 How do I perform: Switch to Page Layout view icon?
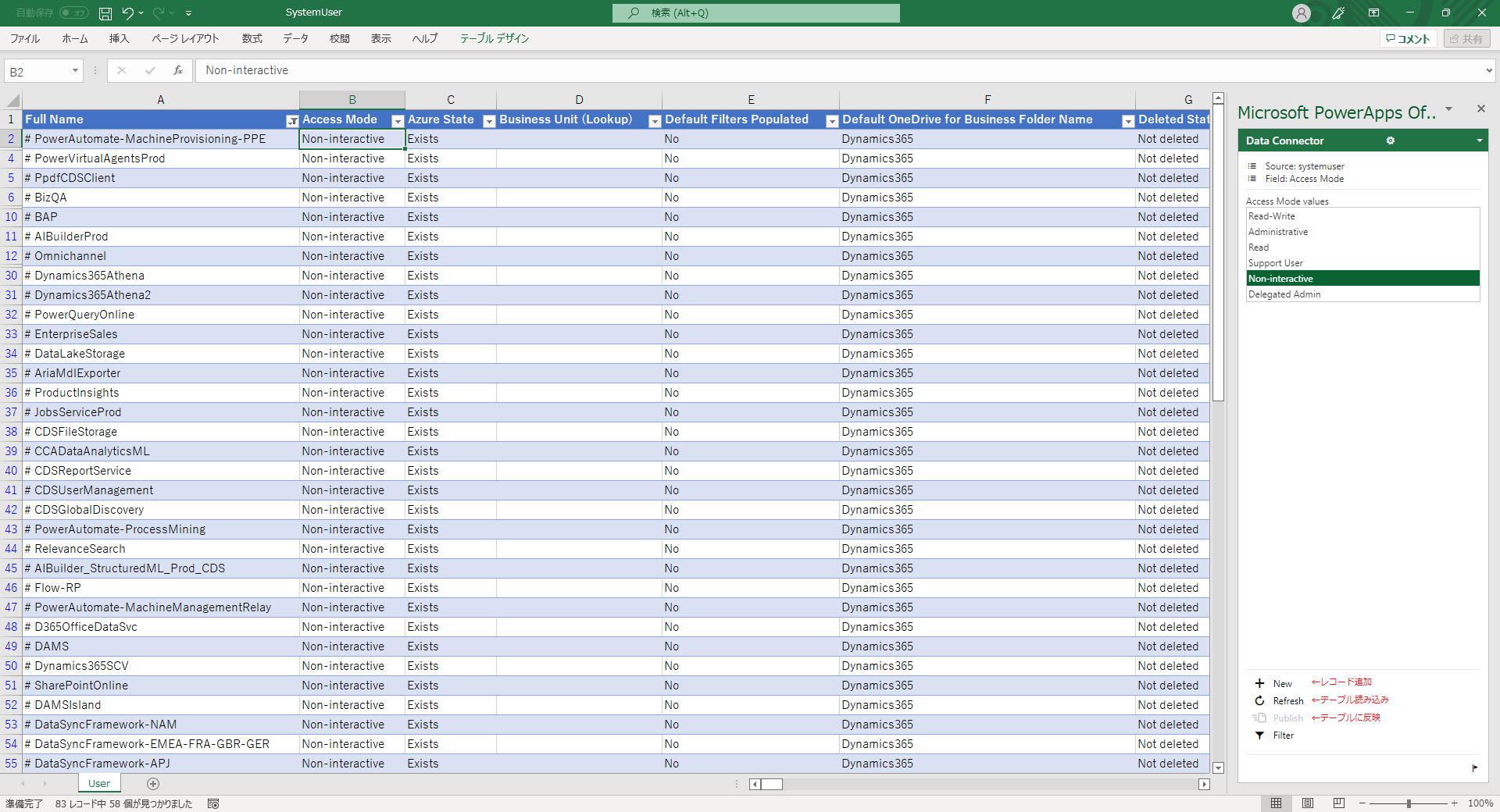pyautogui.click(x=1308, y=803)
